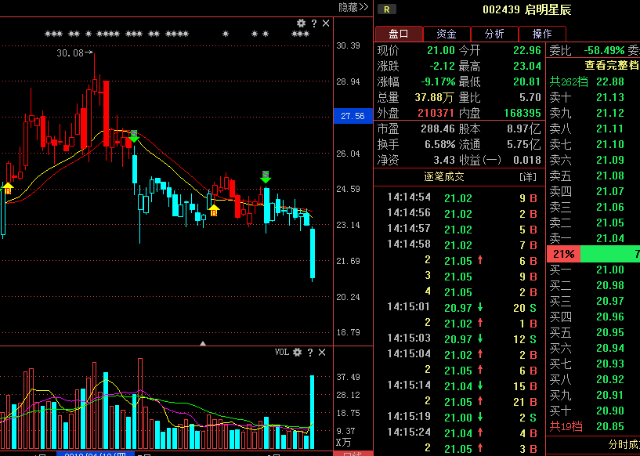Select the 14:15:03 trade row at 20.97
The width and height of the screenshot is (640, 456).
point(462,339)
